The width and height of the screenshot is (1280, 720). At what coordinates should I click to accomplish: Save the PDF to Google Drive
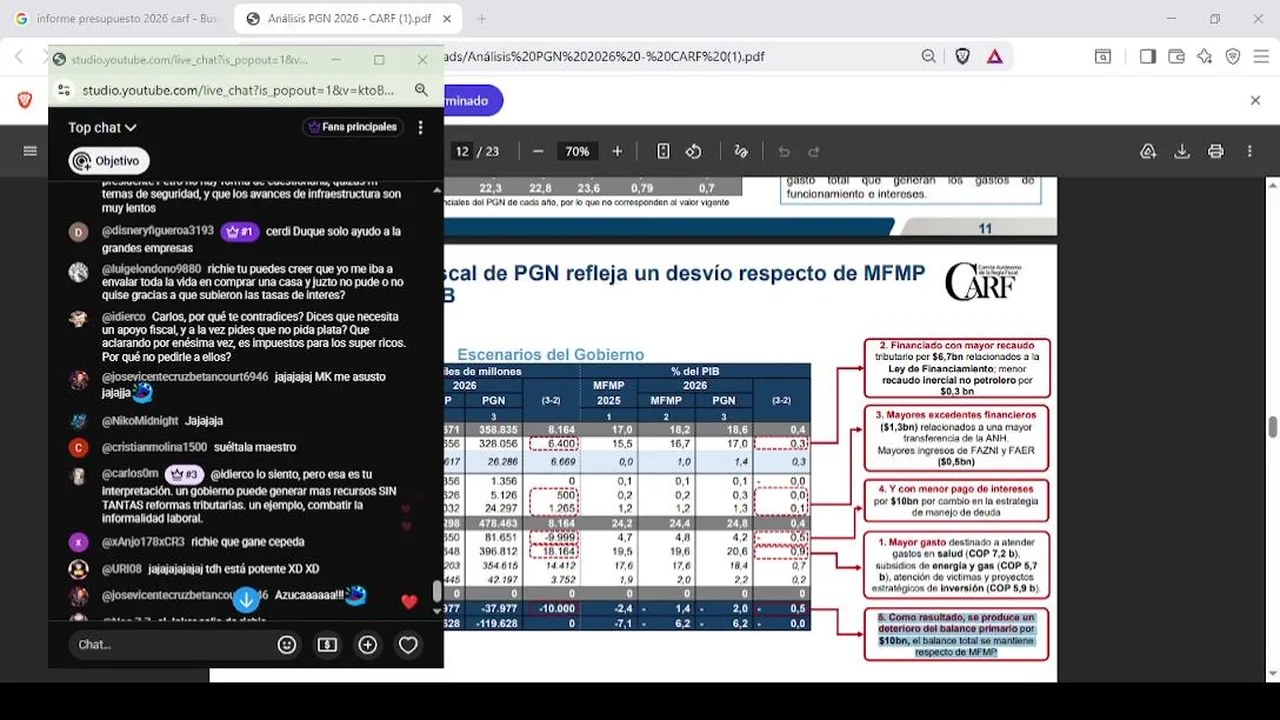[1148, 151]
